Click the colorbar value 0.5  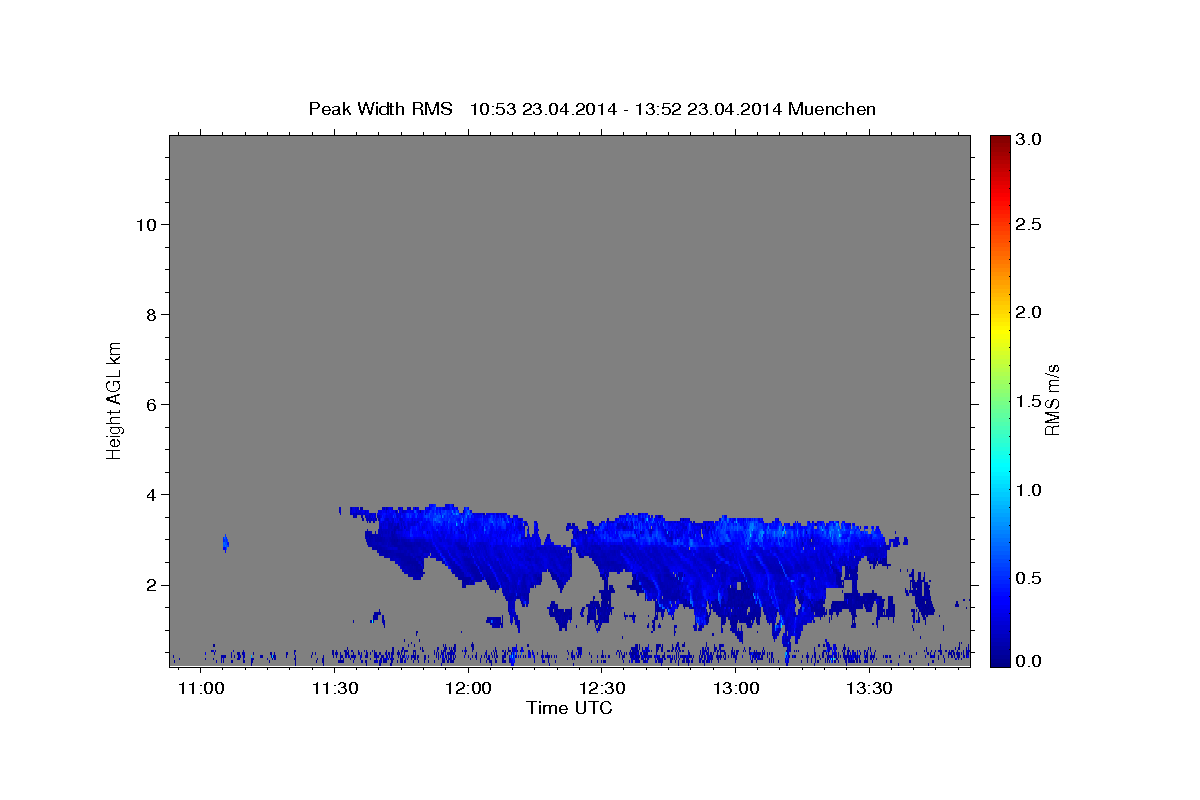pos(1028,579)
